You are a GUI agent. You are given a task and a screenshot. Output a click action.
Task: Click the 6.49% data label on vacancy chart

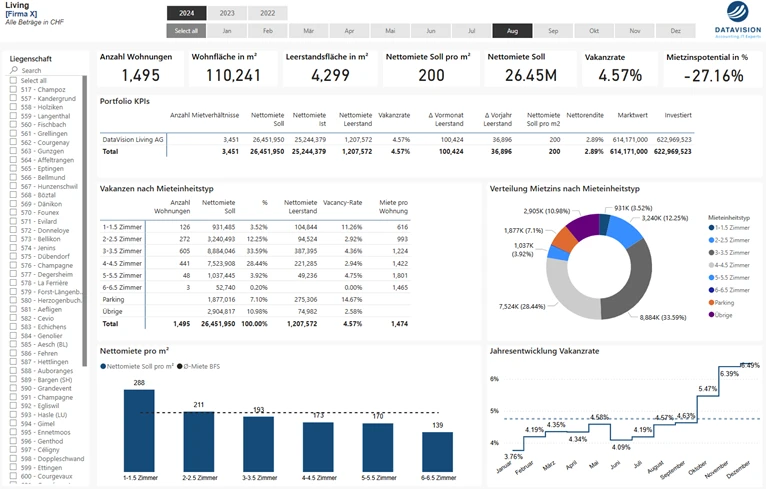point(750,365)
